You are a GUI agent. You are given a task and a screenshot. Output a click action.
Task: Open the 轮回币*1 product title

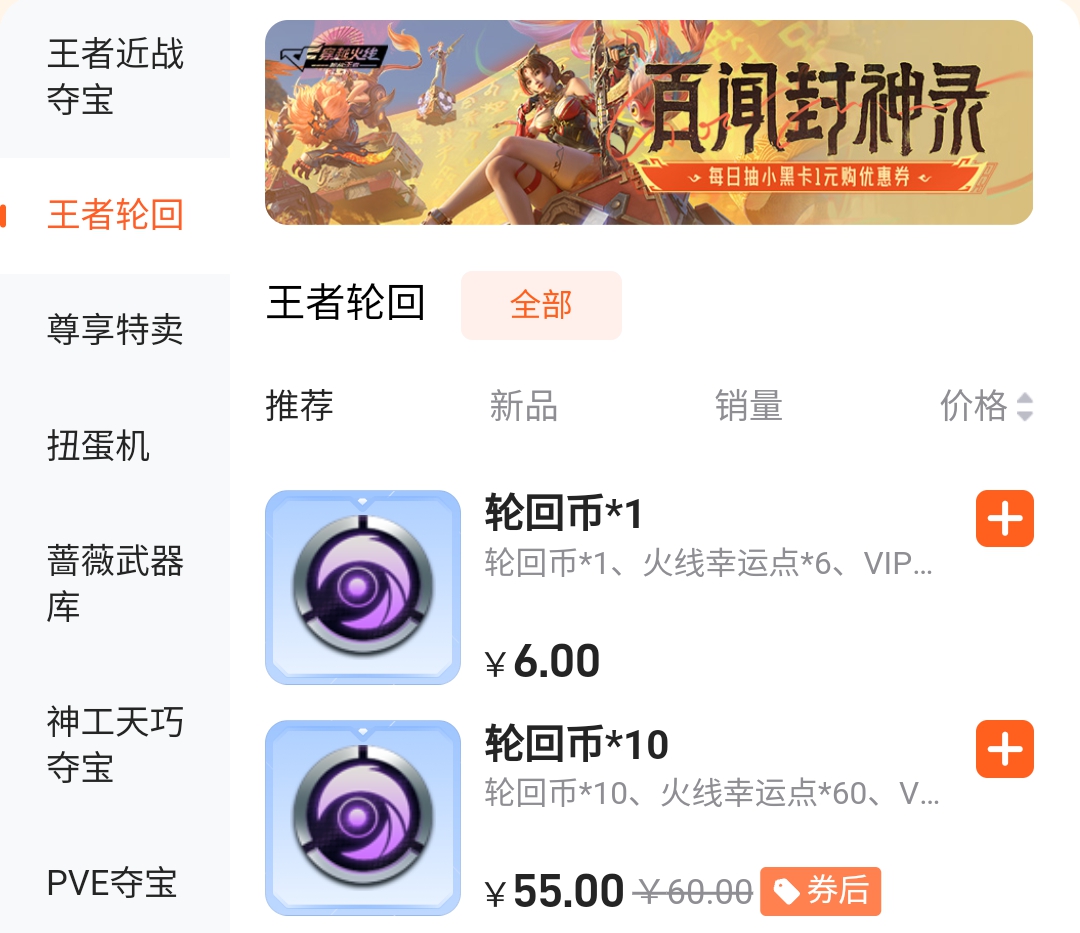tap(563, 513)
